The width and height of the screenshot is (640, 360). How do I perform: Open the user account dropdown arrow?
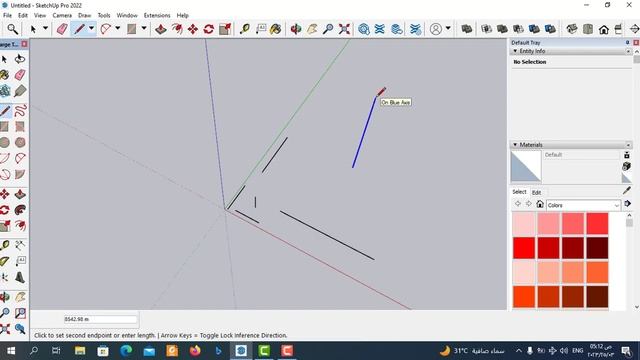pos(448,29)
